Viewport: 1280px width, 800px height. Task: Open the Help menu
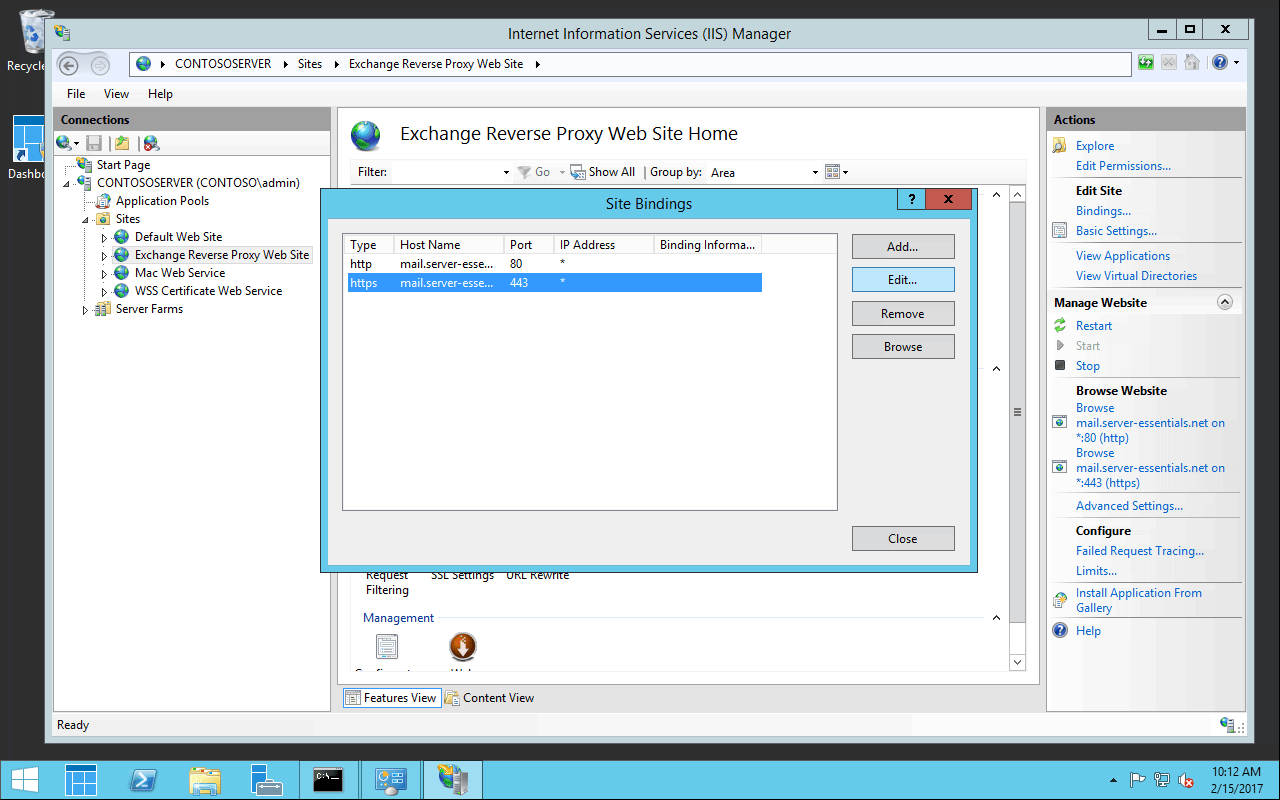[160, 94]
